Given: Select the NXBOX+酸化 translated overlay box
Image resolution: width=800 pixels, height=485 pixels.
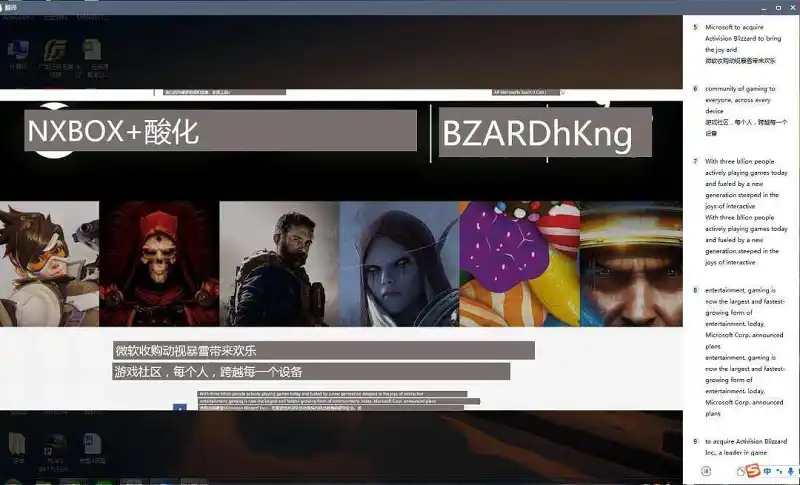Looking at the screenshot, I should coord(220,131).
